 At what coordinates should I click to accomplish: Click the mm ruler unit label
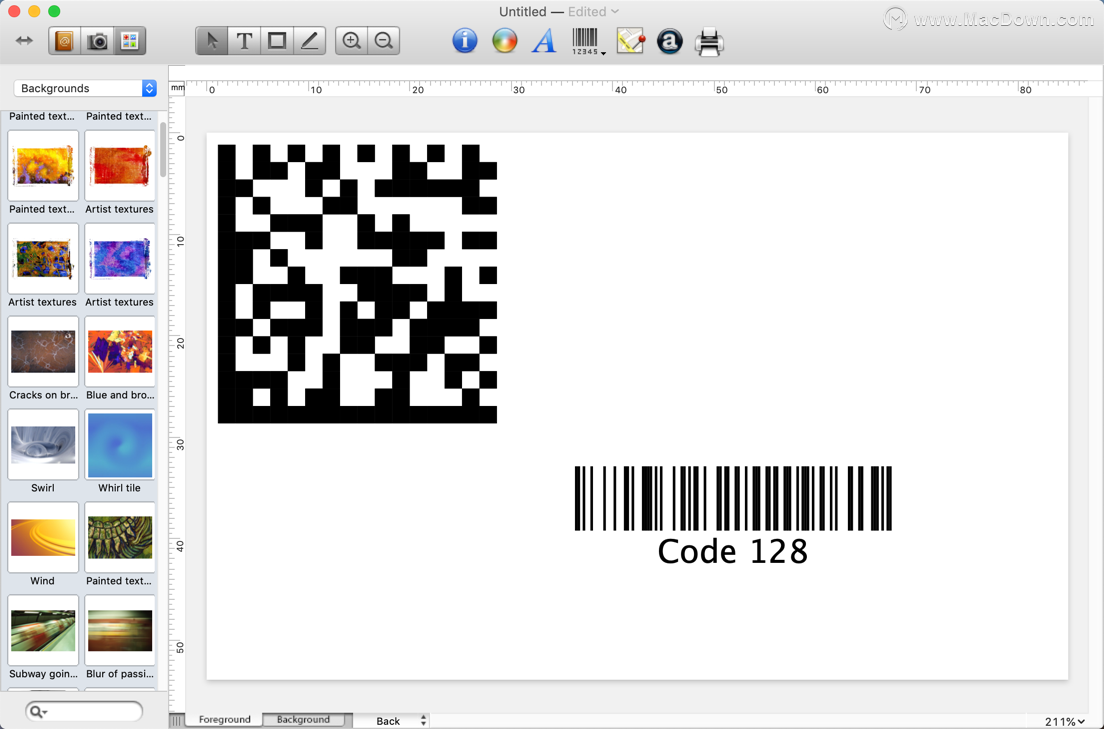coord(177,88)
